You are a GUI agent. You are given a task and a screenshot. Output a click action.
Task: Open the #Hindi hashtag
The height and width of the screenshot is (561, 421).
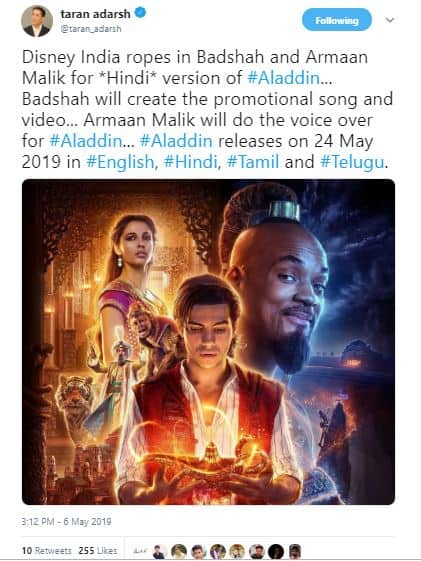point(190,161)
